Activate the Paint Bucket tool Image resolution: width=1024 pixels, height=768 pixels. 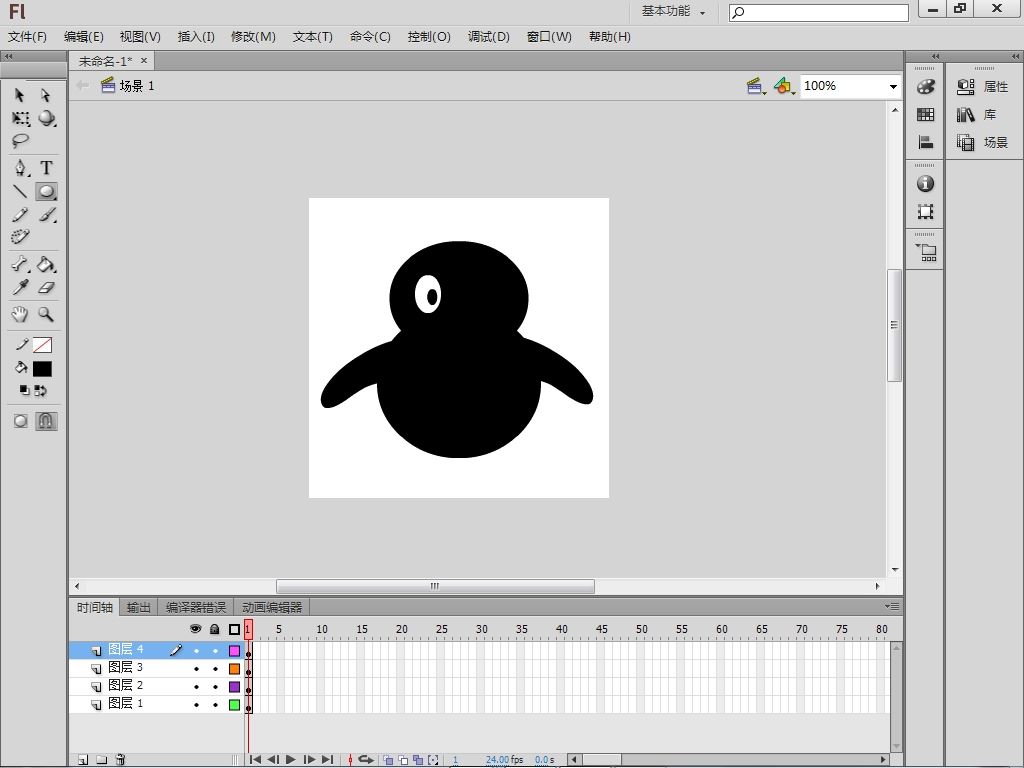tap(46, 264)
